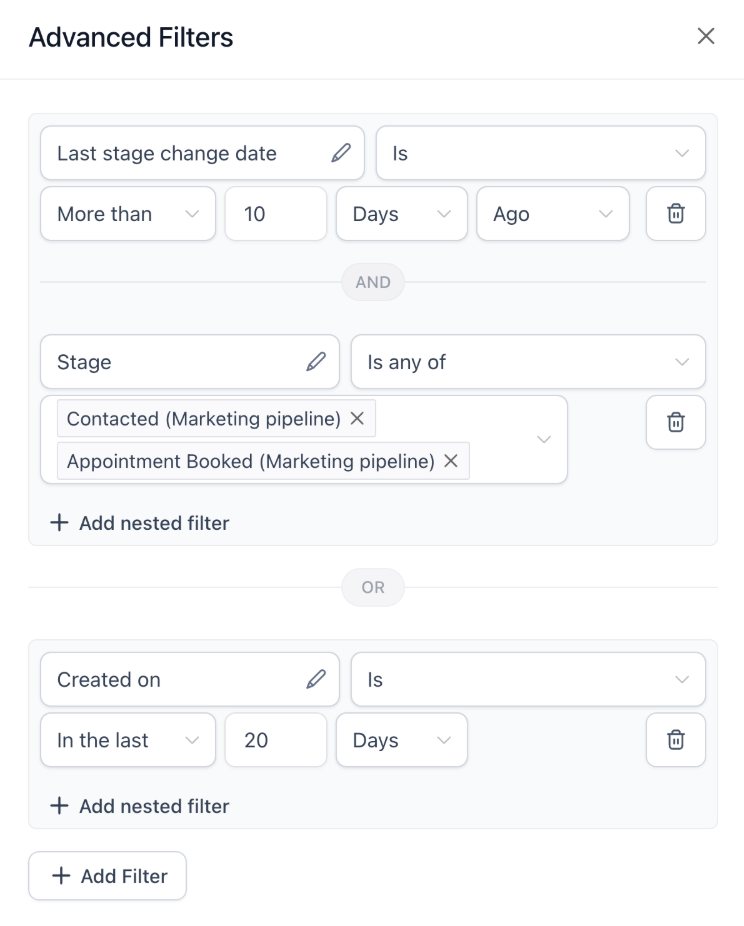Open the More than comparison dropdown
The image size is (744, 926).
(x=128, y=214)
